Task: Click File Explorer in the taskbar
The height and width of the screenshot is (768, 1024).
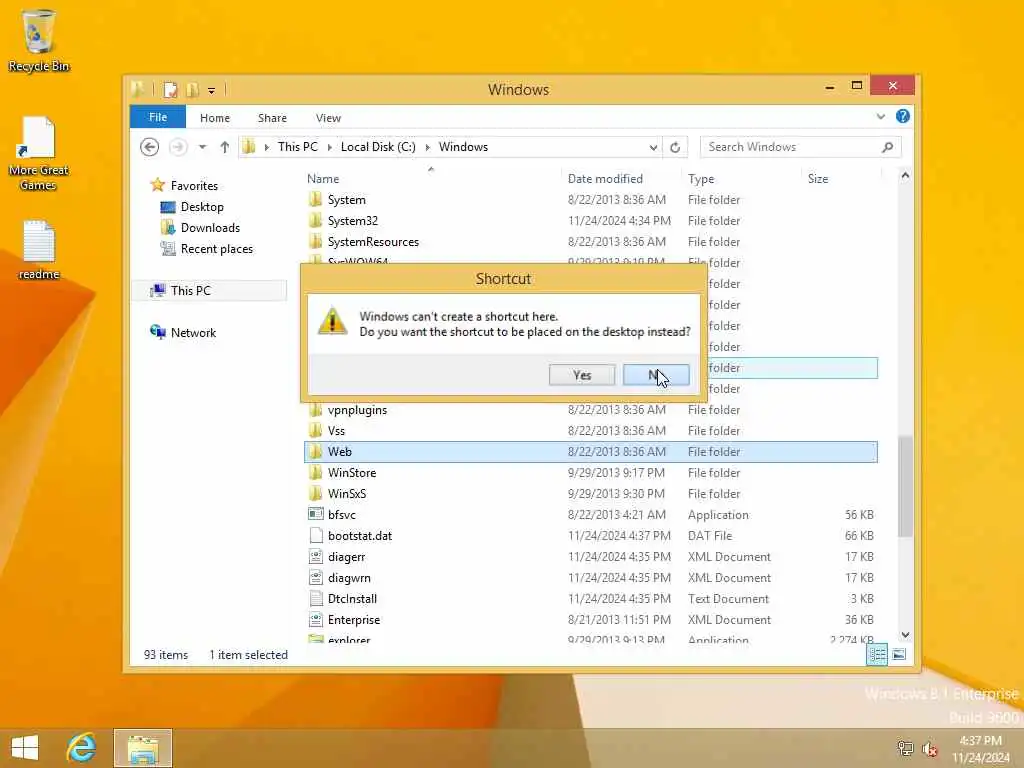Action: coord(143,748)
